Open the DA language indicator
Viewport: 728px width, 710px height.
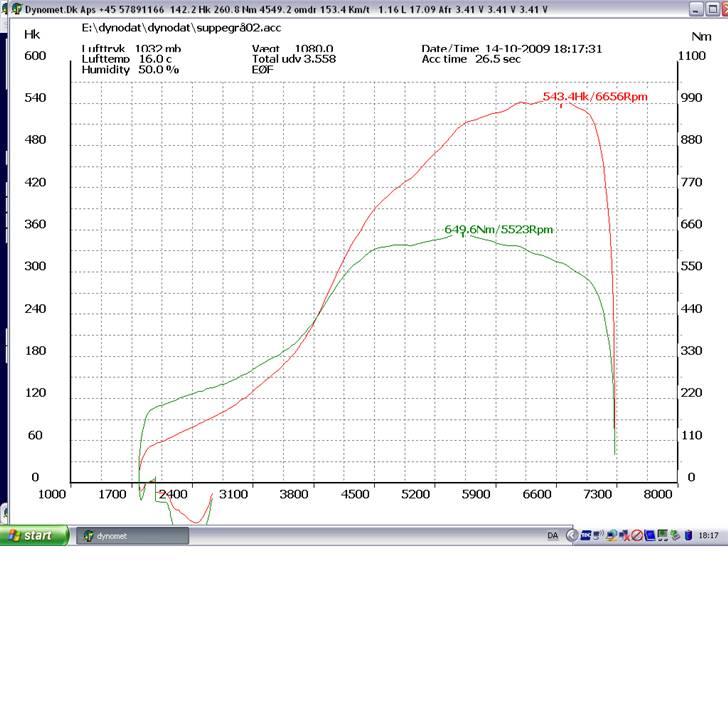coord(553,536)
